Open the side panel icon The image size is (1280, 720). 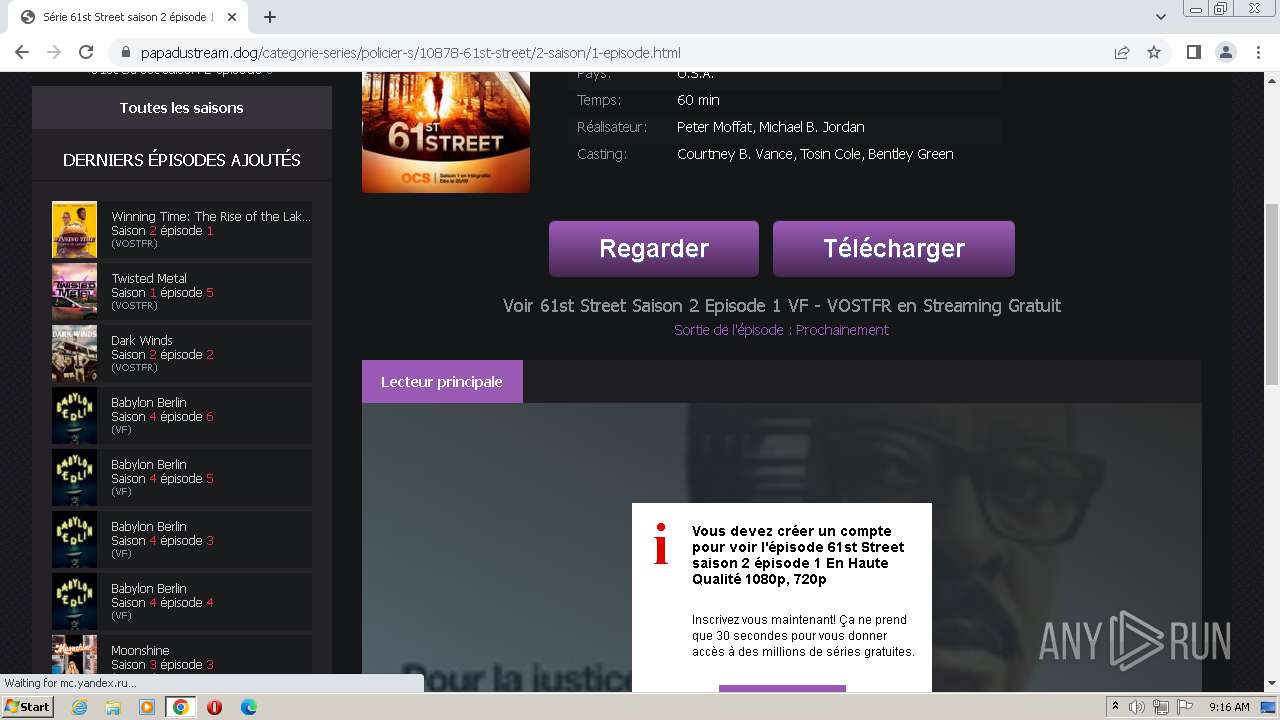(1193, 53)
